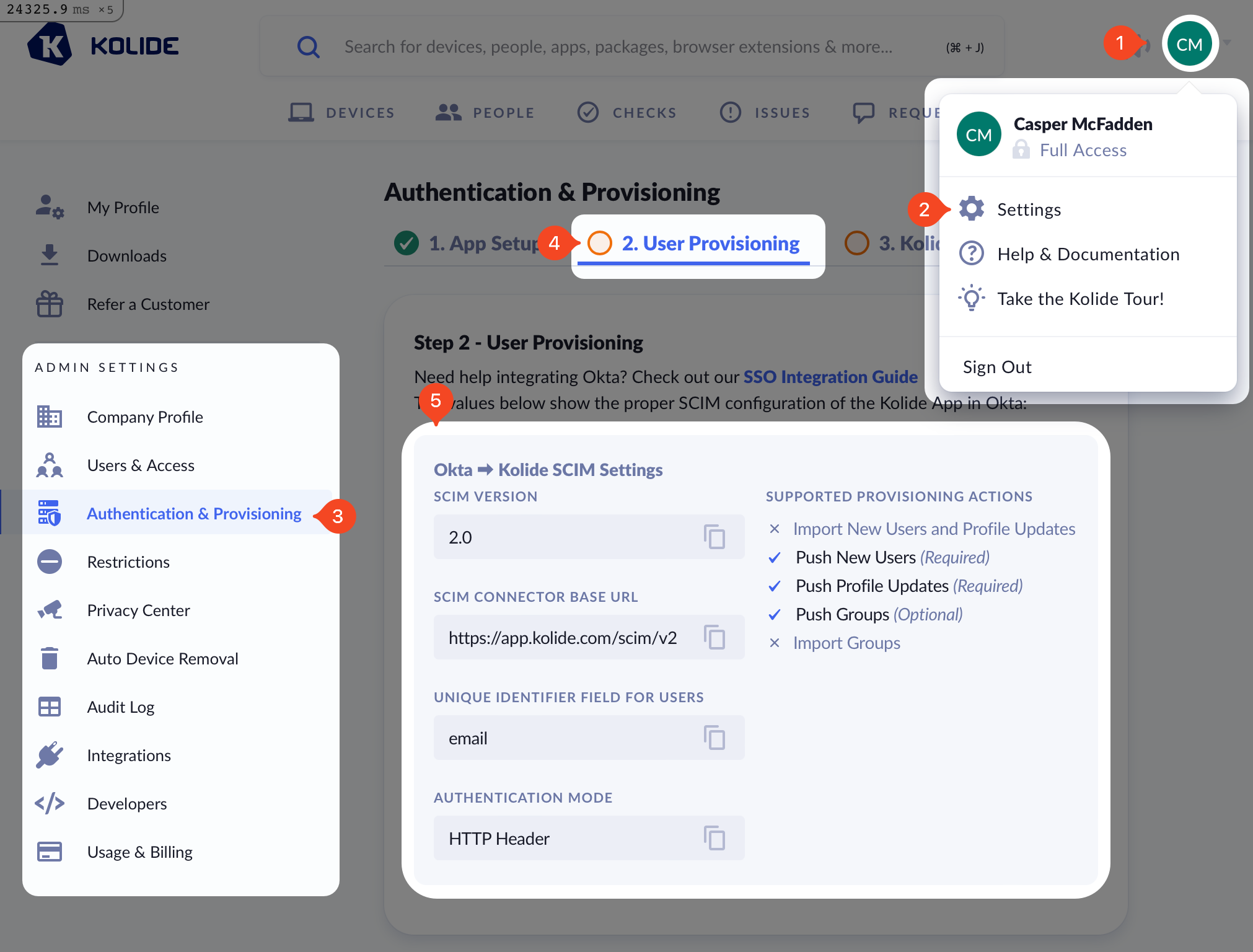1253x952 pixels.
Task: Expand the account dropdown arrow
Action: (x=1227, y=42)
